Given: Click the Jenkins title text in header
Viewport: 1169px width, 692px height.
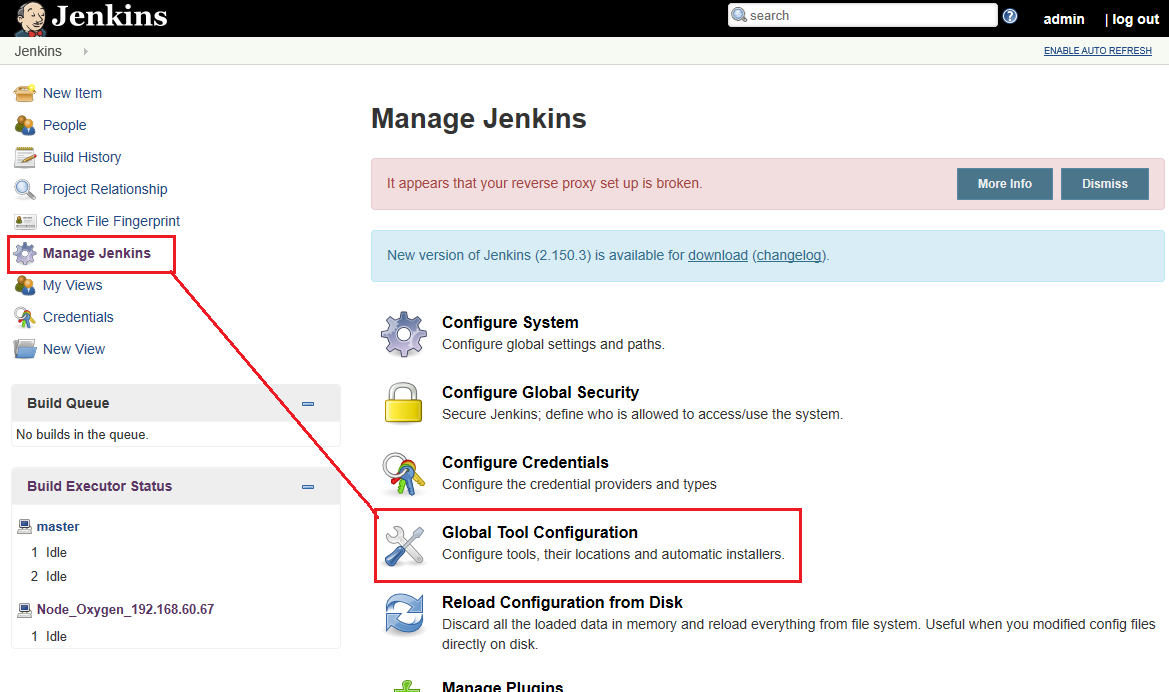Looking at the screenshot, I should click(110, 16).
